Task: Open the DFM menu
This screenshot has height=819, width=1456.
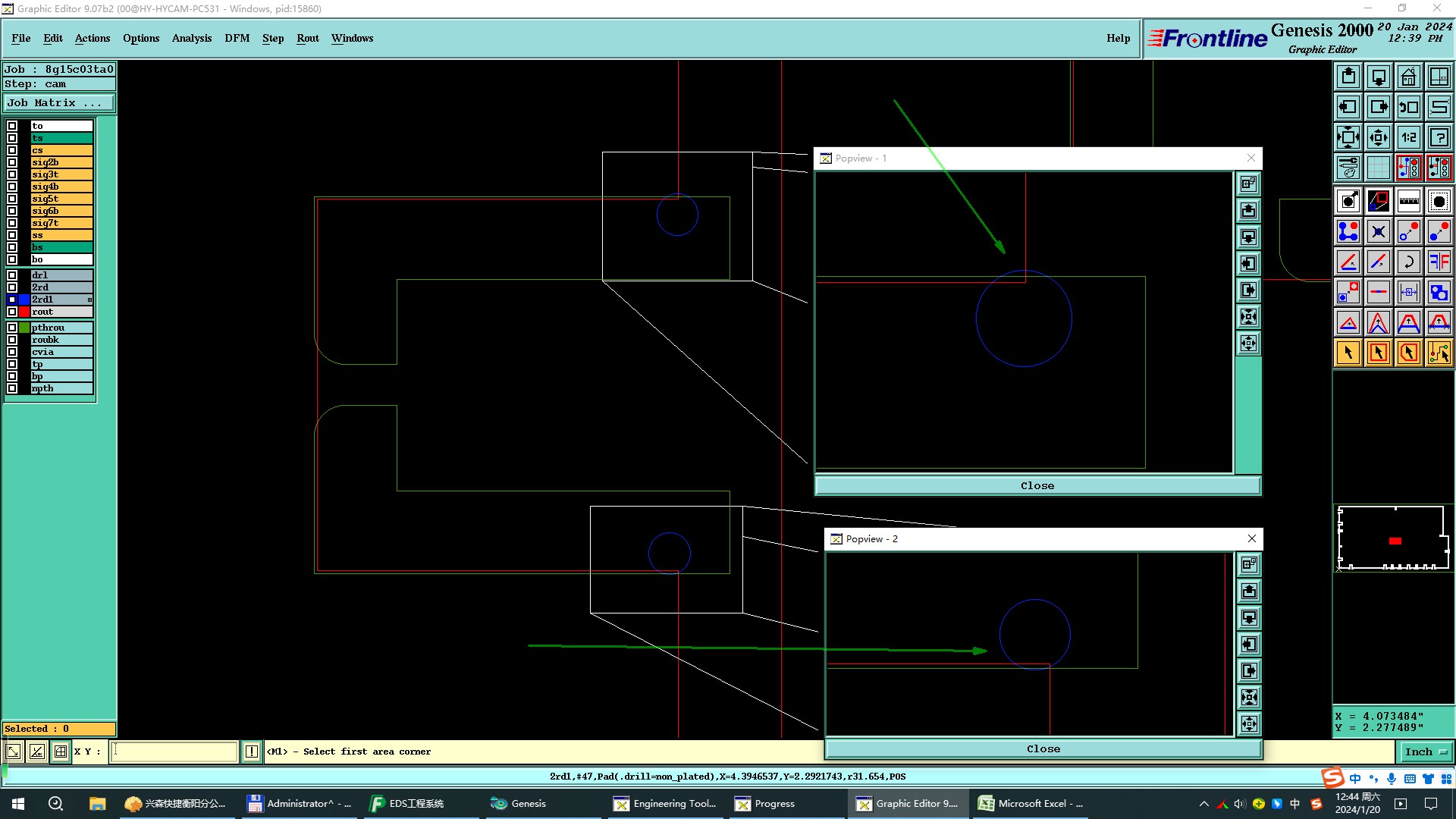Action: (x=237, y=38)
